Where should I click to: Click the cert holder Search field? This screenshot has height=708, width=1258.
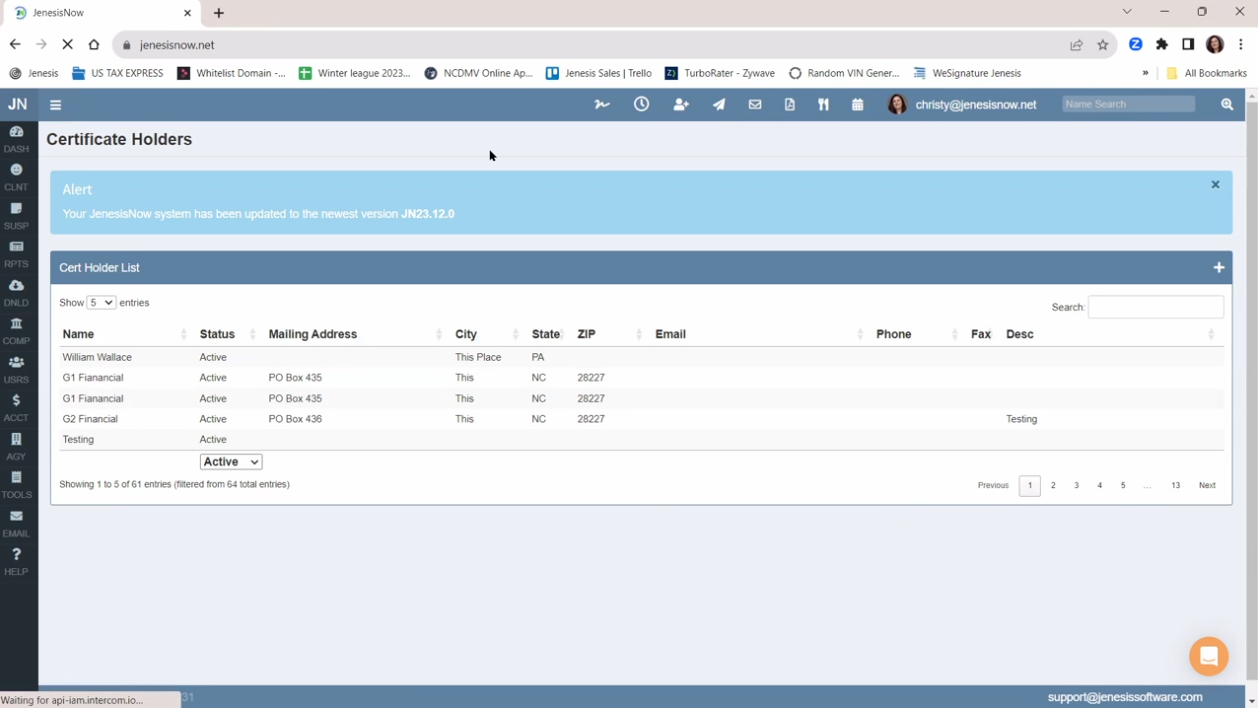pyautogui.click(x=1155, y=307)
